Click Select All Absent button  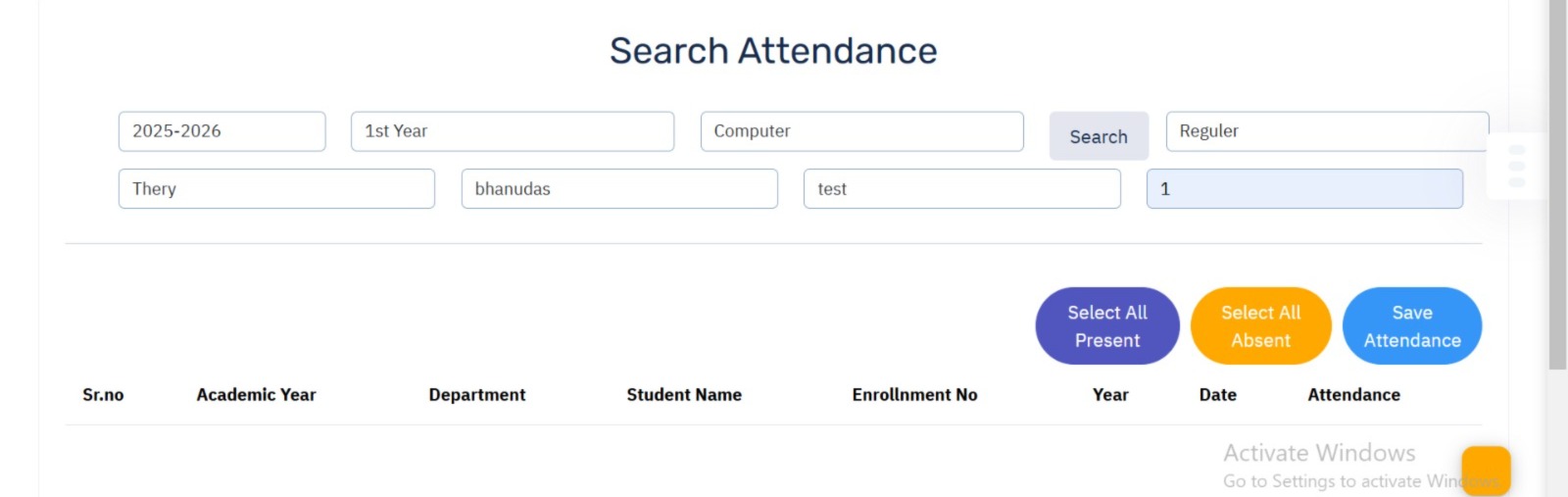click(1260, 326)
